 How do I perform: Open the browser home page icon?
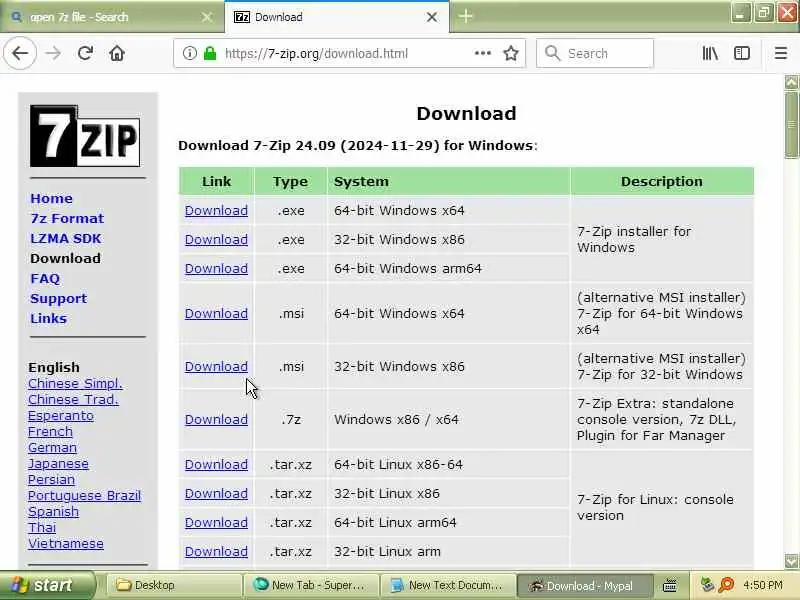[117, 53]
